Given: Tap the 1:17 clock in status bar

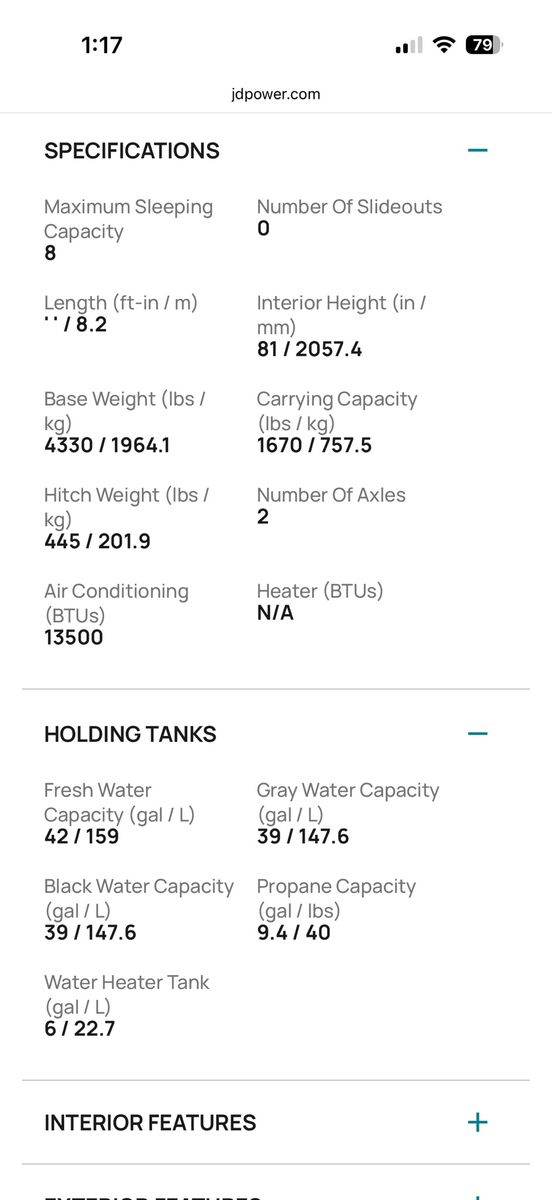Looking at the screenshot, I should click(x=102, y=45).
